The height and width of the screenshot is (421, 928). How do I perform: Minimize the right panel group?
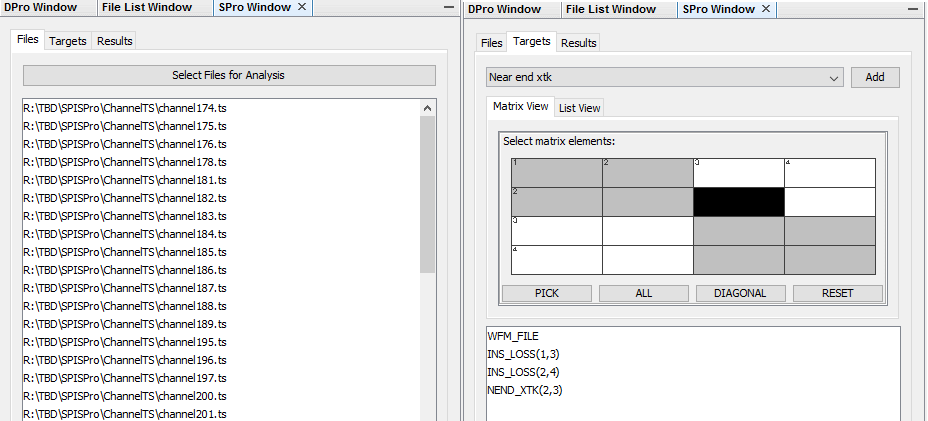pyautogui.click(x=912, y=8)
